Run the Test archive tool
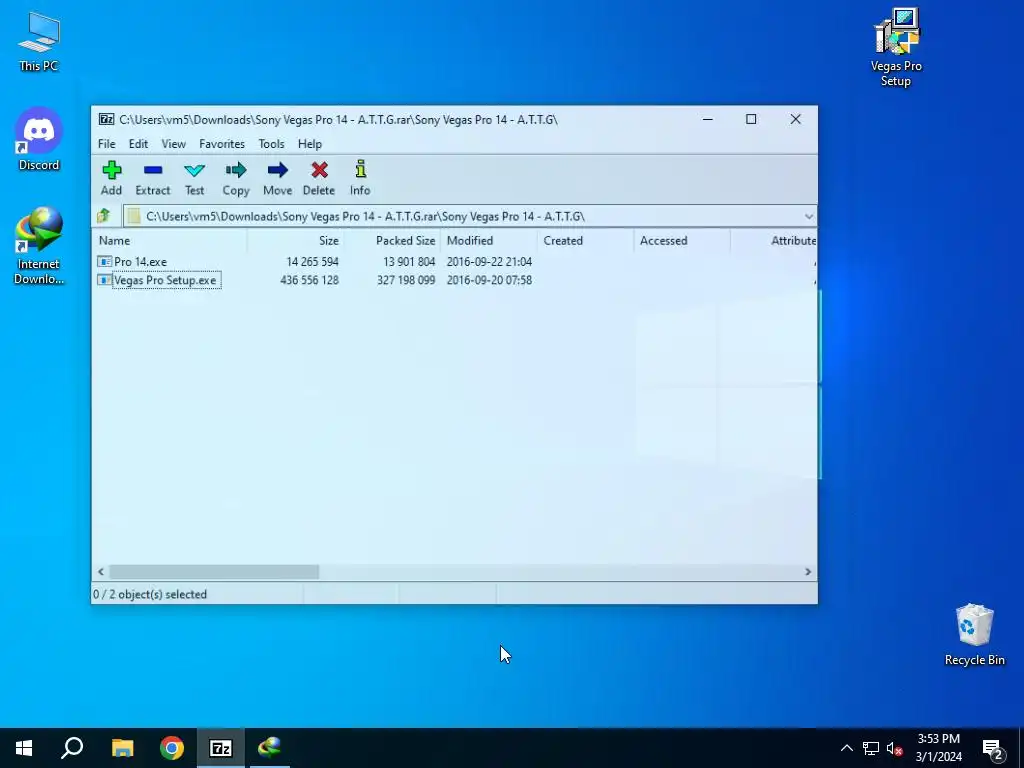The height and width of the screenshot is (768, 1024). tap(194, 178)
